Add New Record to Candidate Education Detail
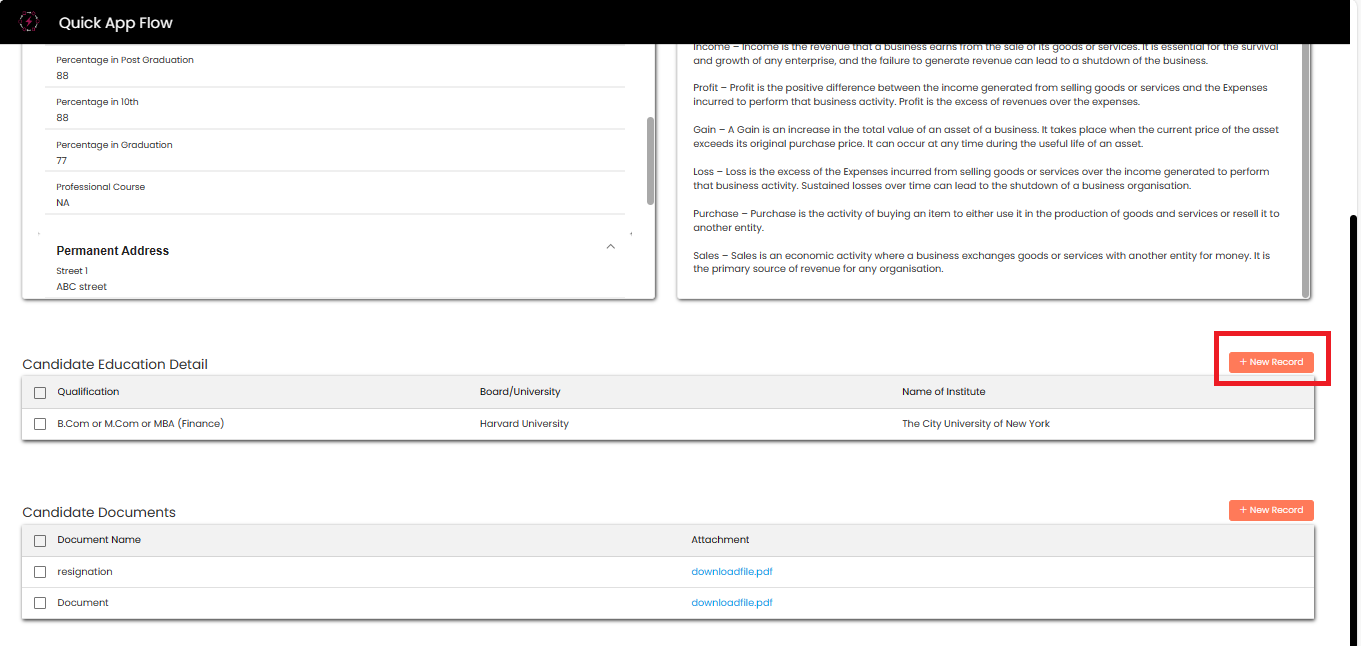This screenshot has width=1361, height=646. 1271,362
